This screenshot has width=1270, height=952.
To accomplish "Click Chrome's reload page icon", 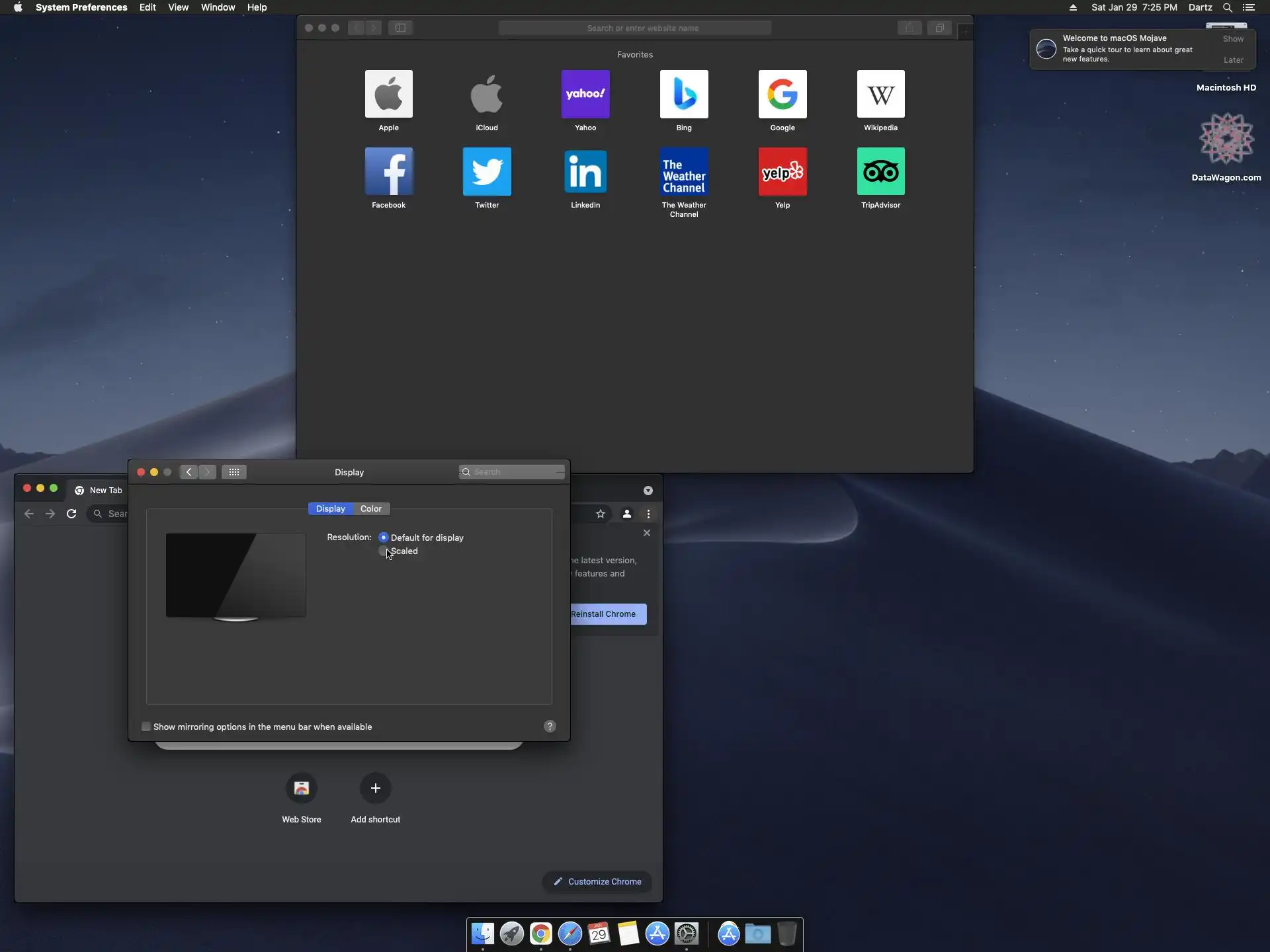I will click(x=71, y=514).
